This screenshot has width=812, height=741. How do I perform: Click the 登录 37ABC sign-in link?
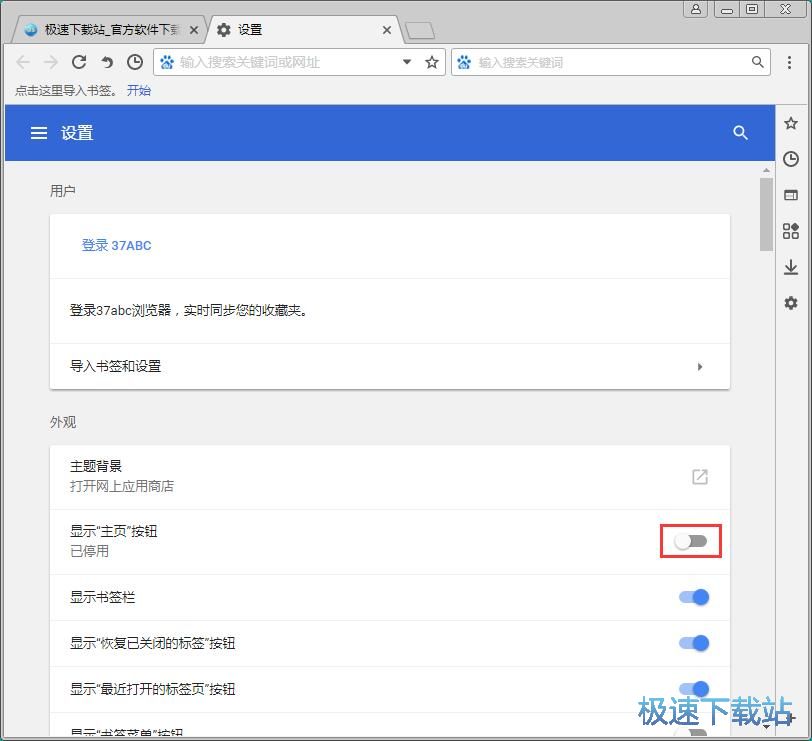[x=116, y=245]
